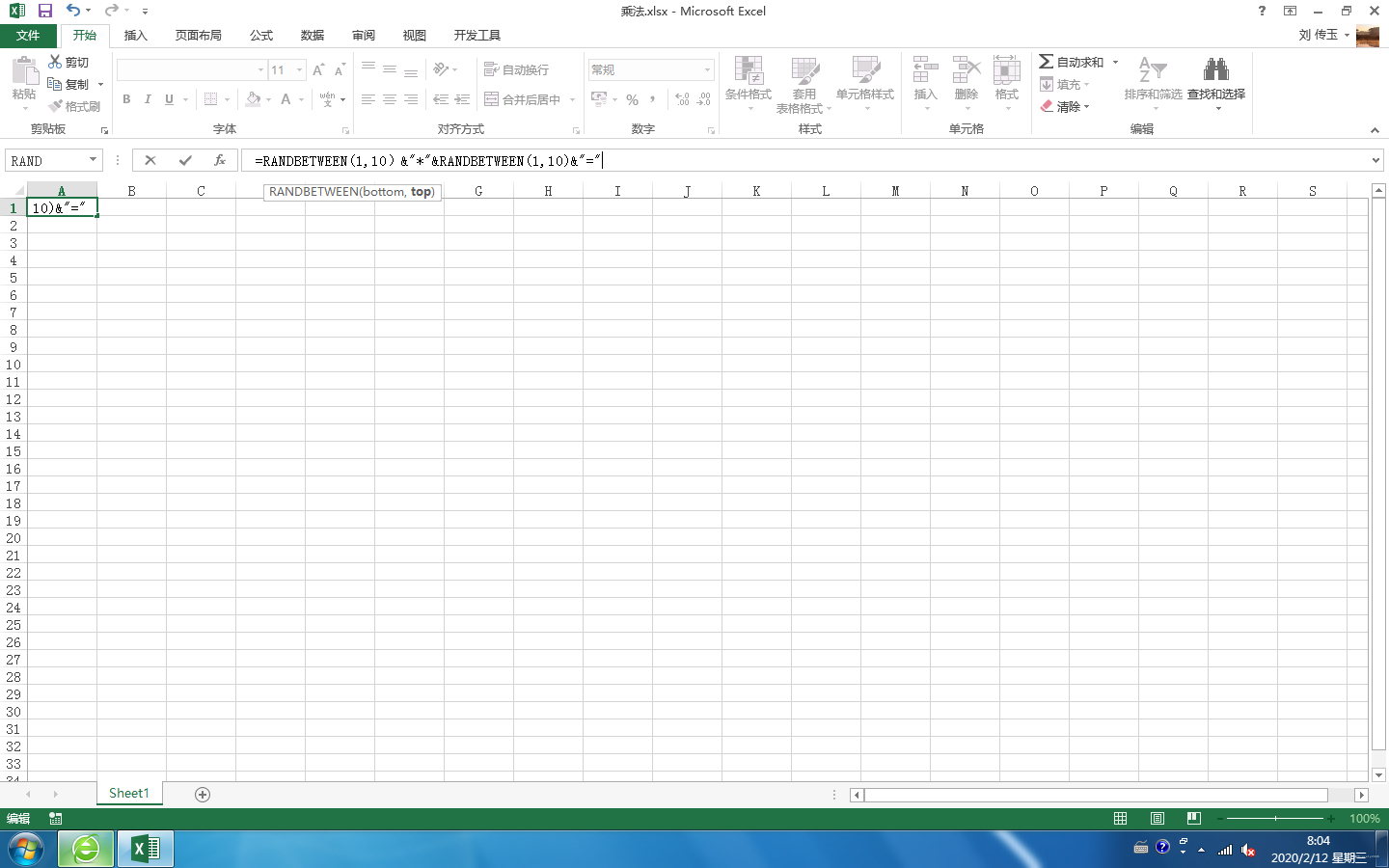Click the Windows Start button
1389x868 pixels.
pyautogui.click(x=26, y=849)
